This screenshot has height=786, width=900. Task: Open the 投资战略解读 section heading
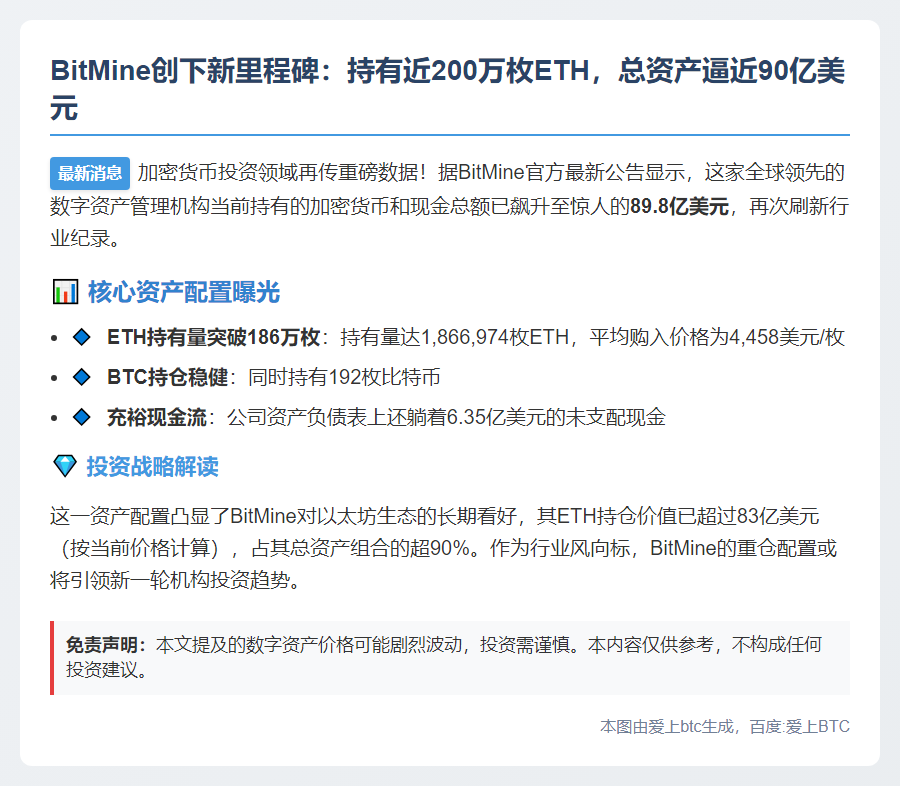(152, 467)
